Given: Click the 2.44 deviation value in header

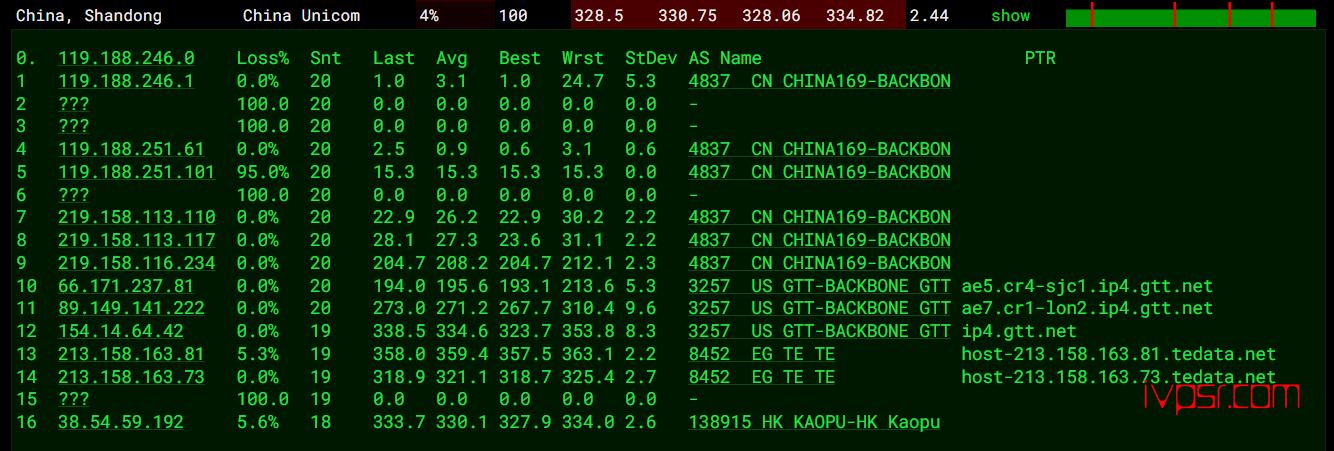Looking at the screenshot, I should click(931, 16).
